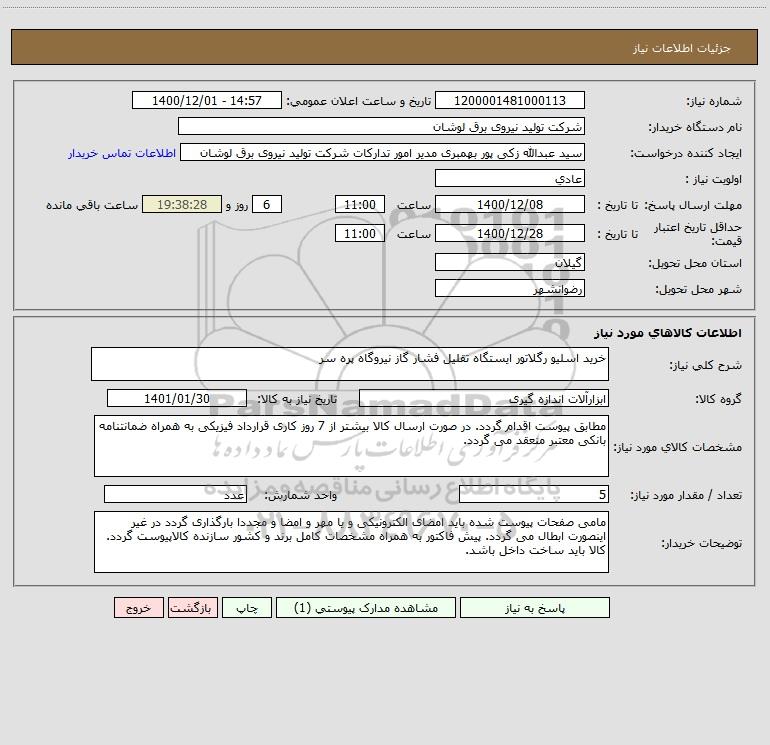Click the announcement date field 1400/12/01 - 14:57
770x745 pixels.
point(207,100)
